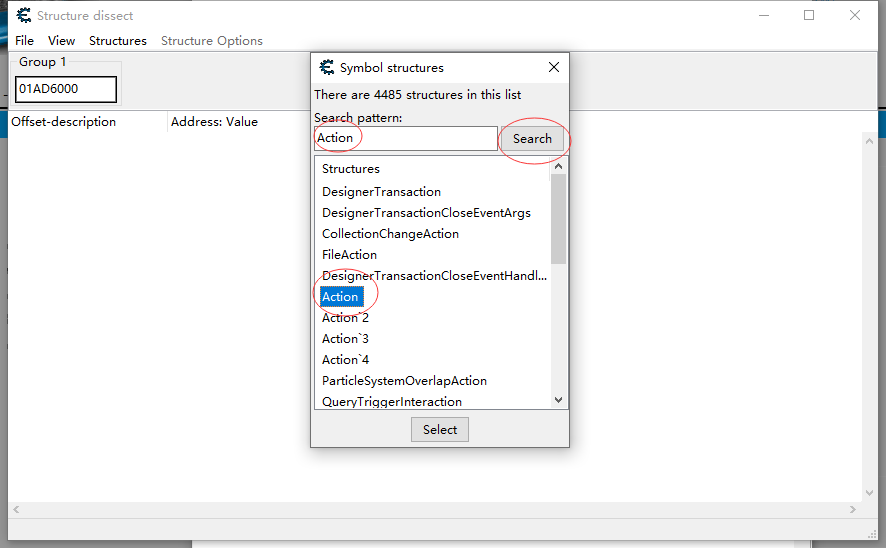Click the Search pattern input field

pos(406,138)
